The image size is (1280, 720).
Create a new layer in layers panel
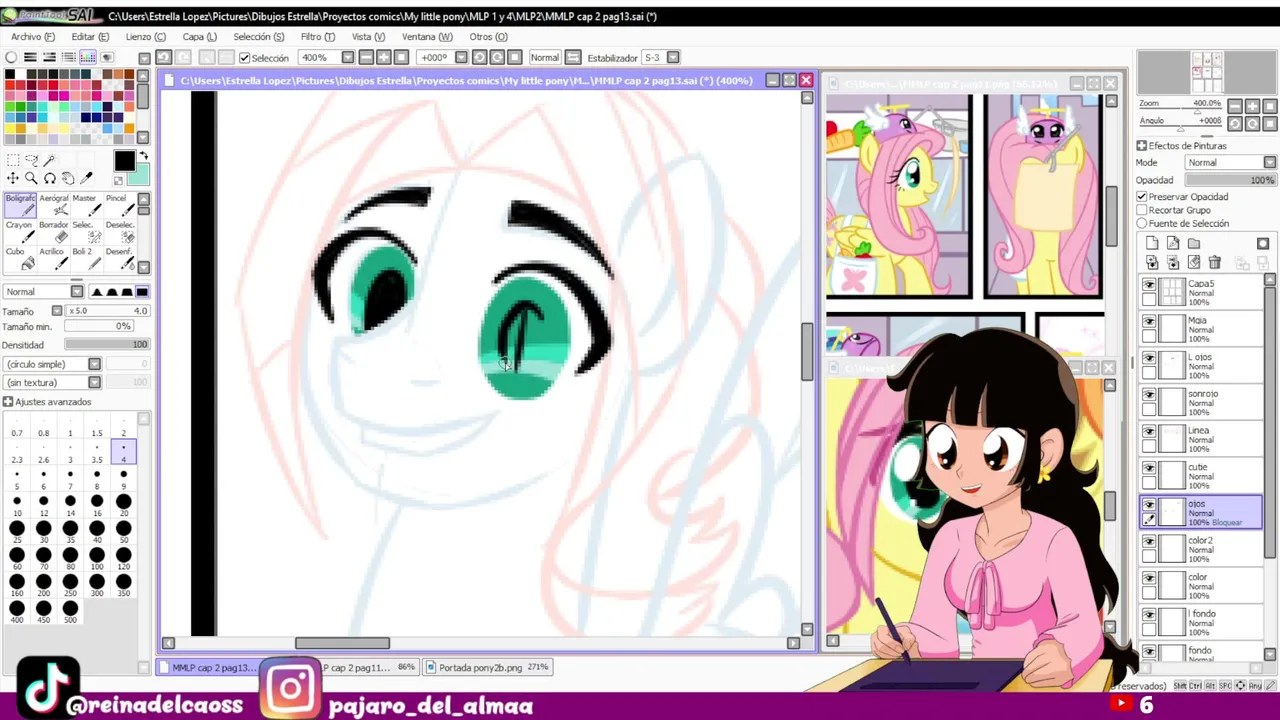tap(1152, 243)
